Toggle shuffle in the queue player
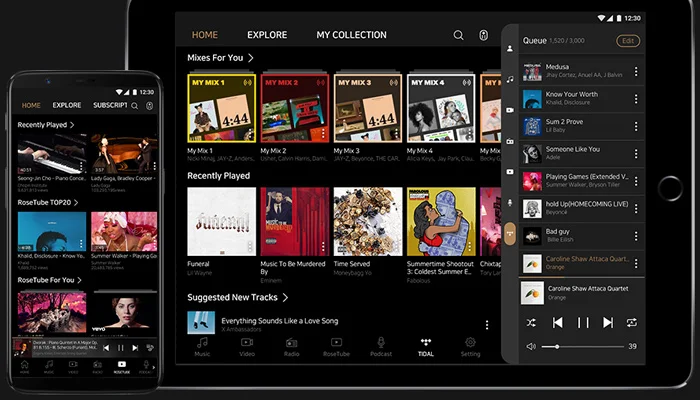Viewport: 700px width, 400px height. 531,322
